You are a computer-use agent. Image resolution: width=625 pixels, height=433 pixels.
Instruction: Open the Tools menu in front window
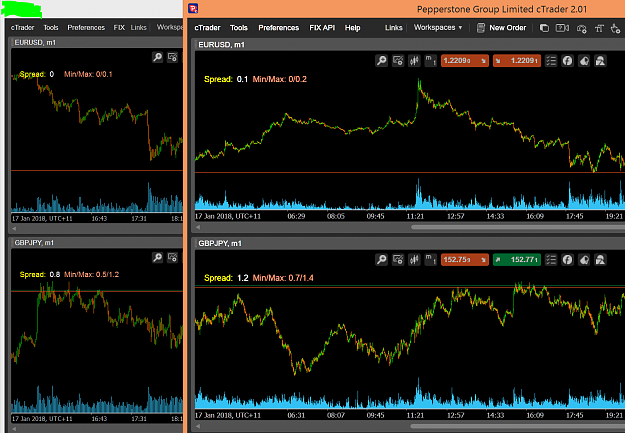[x=239, y=28]
